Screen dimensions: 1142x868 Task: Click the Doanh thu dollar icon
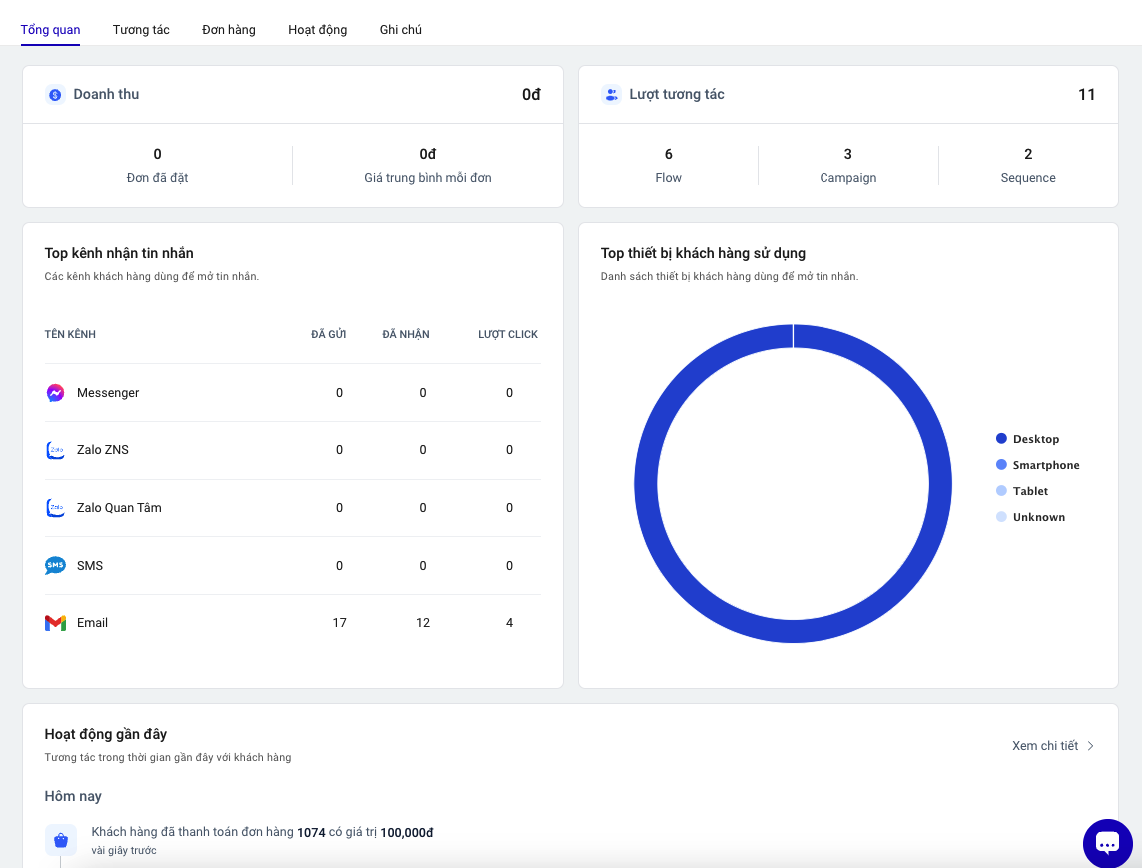[56, 95]
